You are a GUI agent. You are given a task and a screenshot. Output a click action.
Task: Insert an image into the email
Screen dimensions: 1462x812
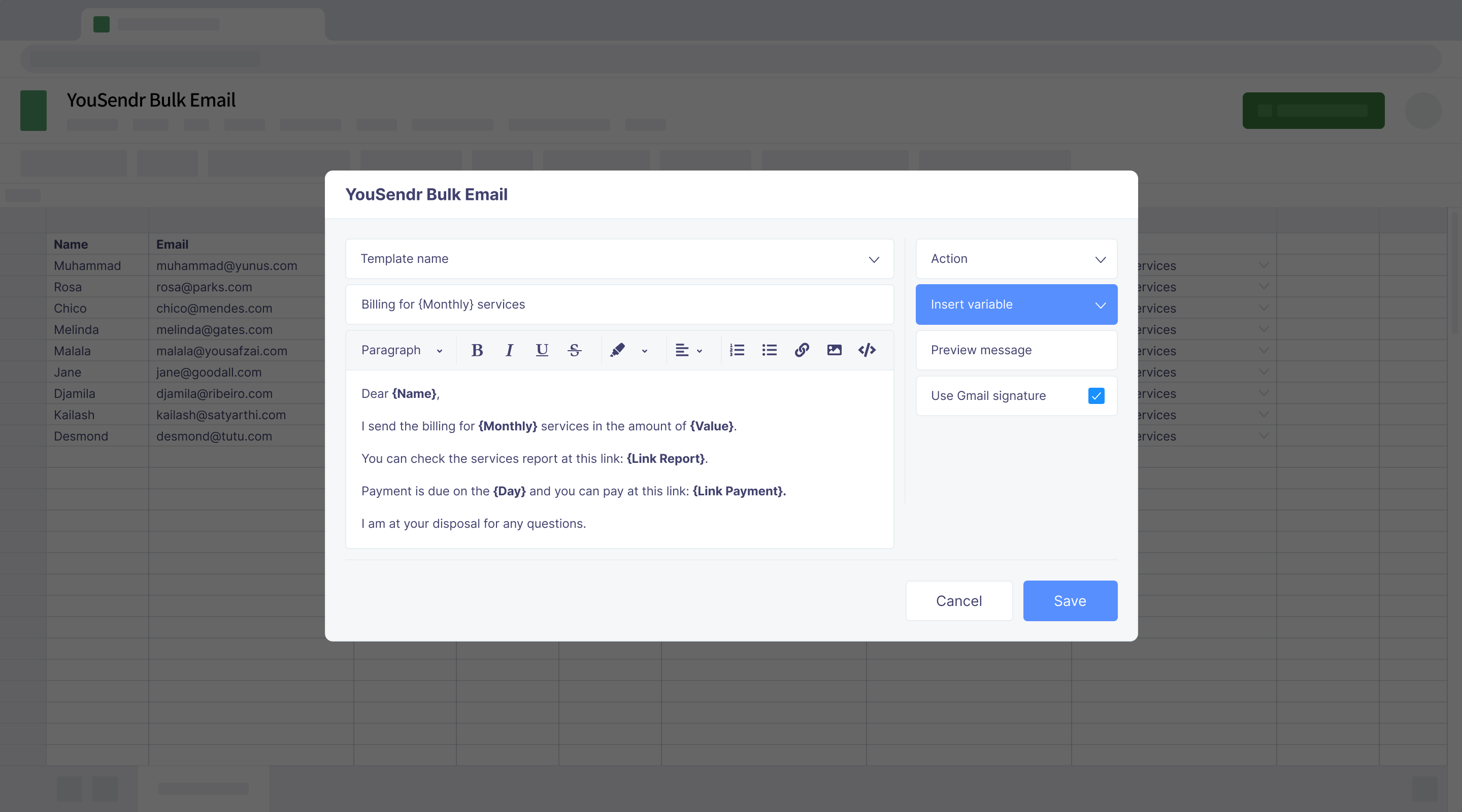[x=834, y=350]
